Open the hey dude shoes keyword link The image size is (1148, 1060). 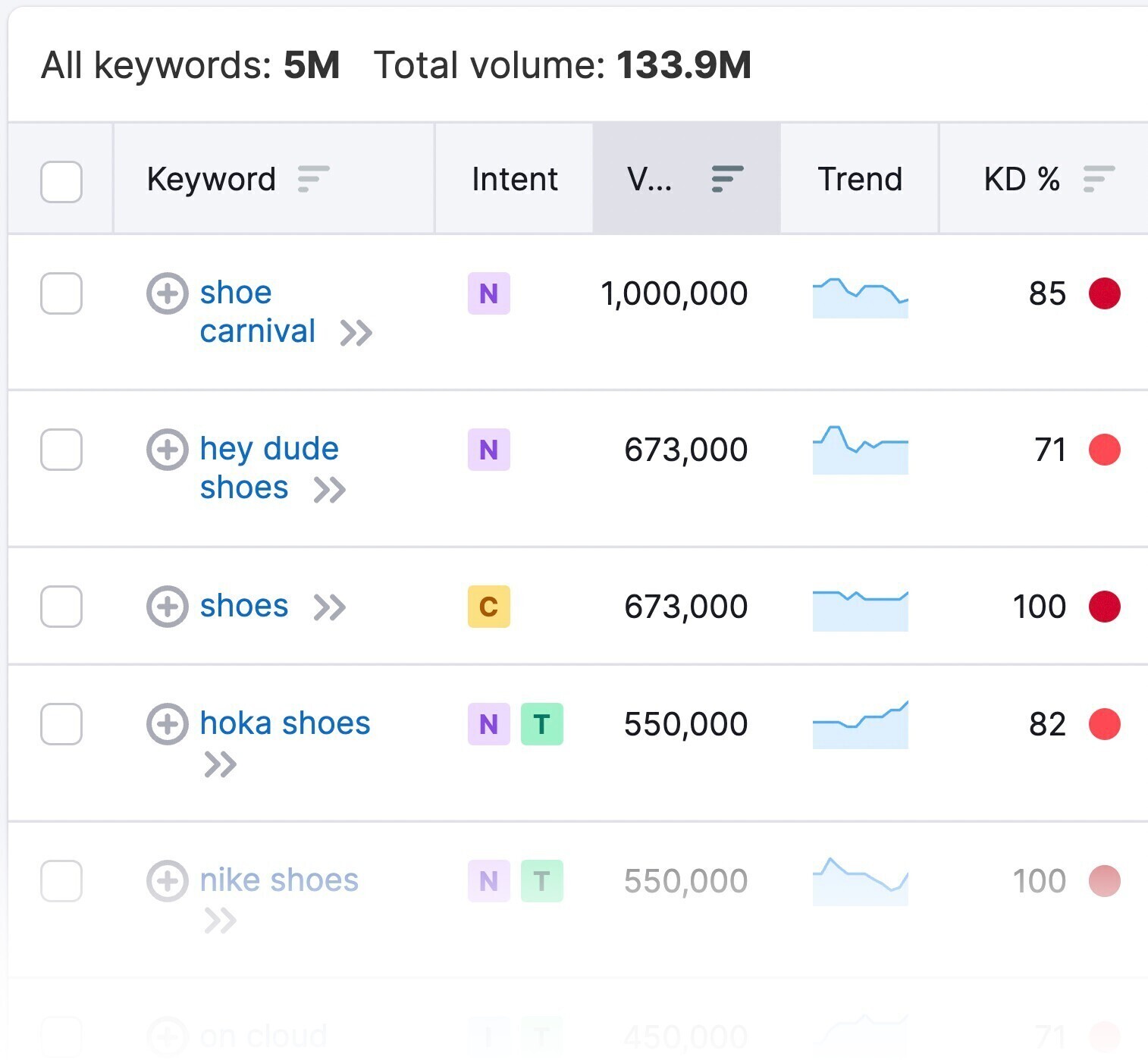click(269, 468)
